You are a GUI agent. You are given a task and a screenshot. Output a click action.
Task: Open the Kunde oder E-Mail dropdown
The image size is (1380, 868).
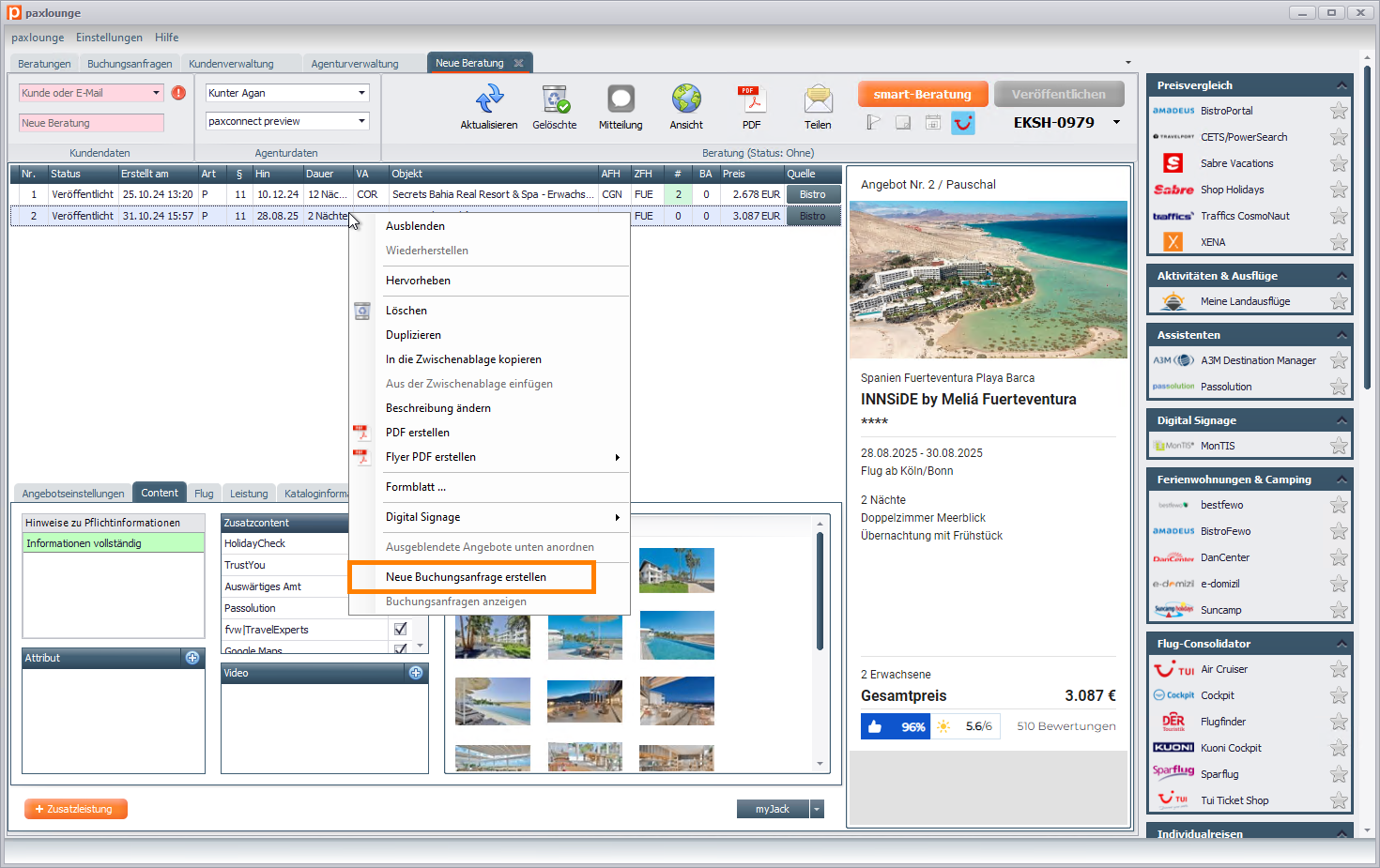156,93
